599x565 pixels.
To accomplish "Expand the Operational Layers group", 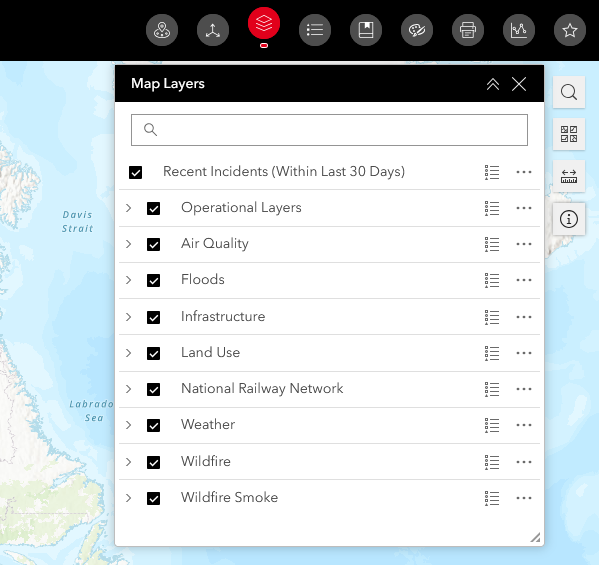I will (x=128, y=208).
